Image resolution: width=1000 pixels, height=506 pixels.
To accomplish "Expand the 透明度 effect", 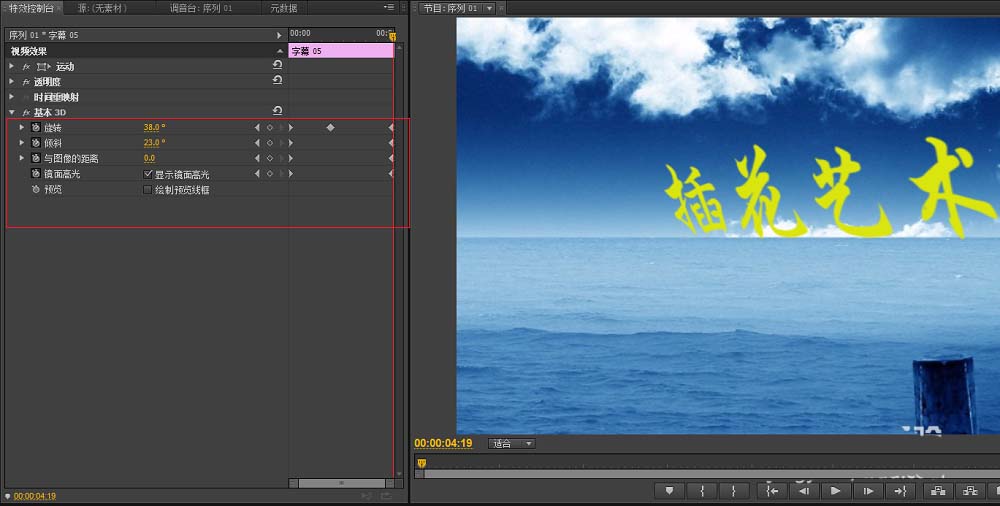I will pyautogui.click(x=11, y=82).
